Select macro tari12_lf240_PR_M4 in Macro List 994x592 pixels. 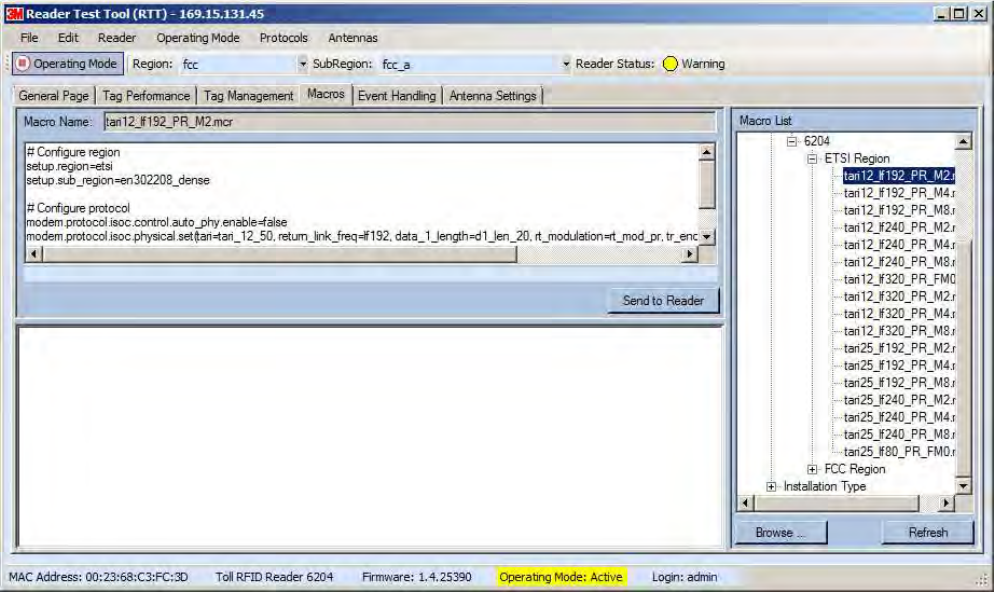pos(899,245)
